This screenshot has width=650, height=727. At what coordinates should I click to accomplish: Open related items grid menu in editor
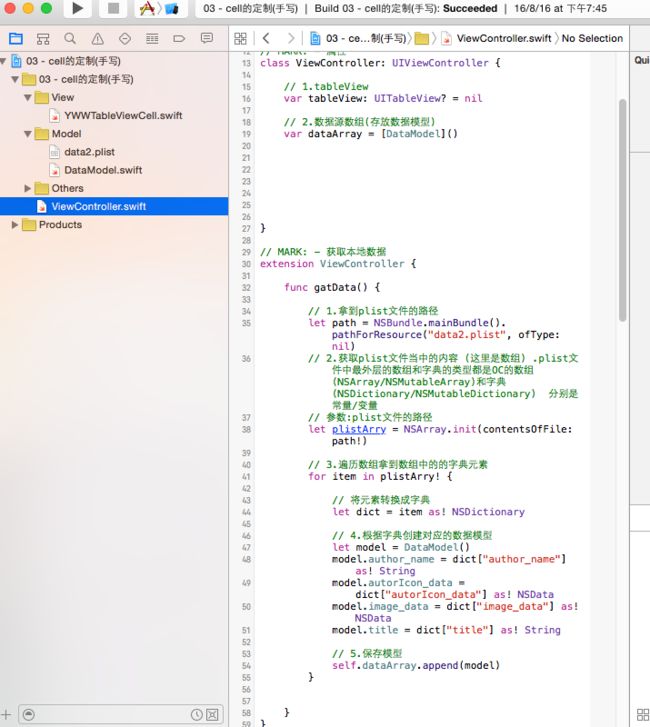(x=240, y=38)
